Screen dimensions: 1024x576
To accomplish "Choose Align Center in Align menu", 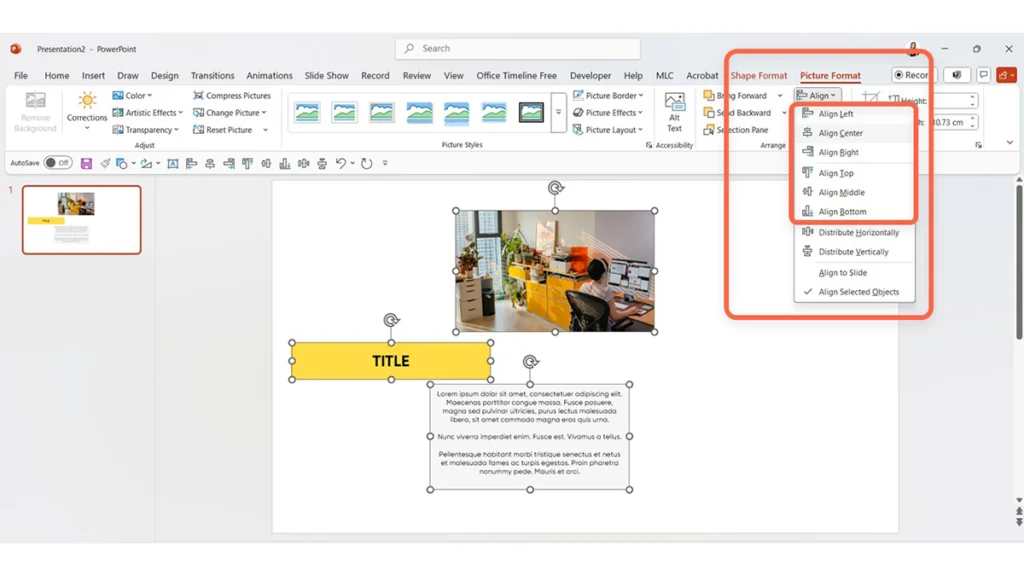I will pos(854,133).
